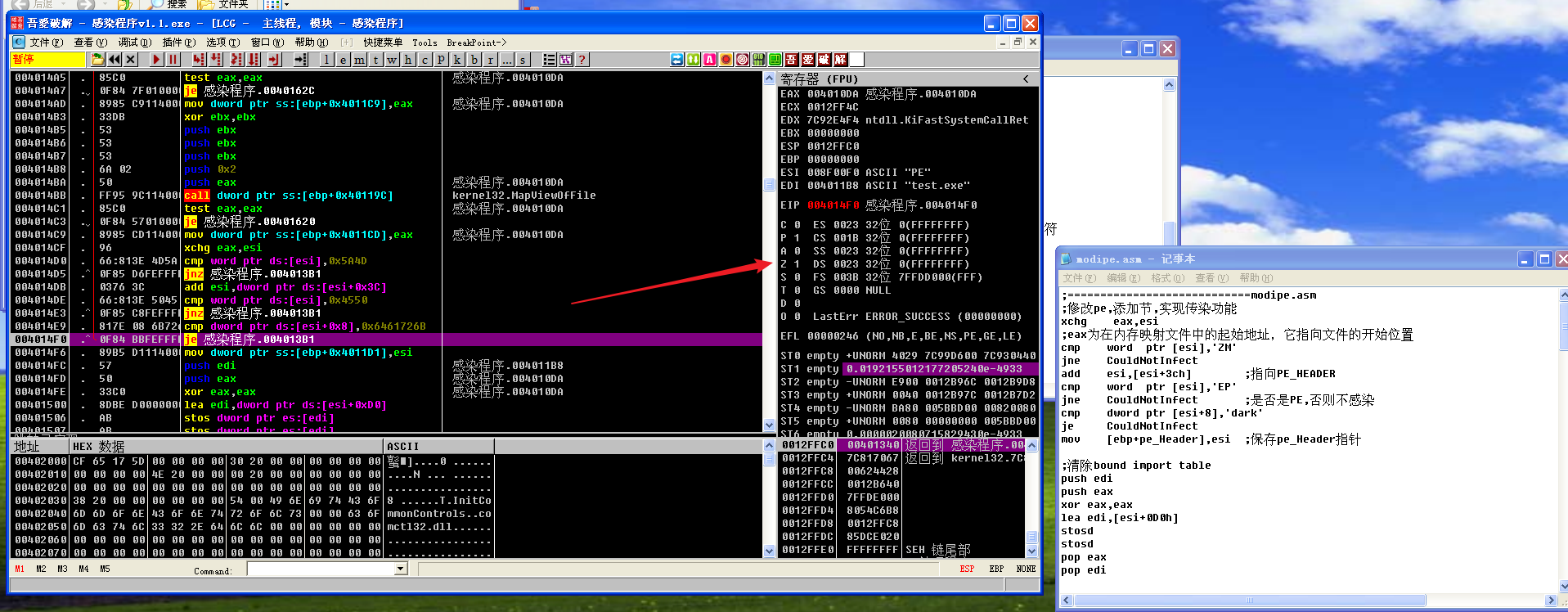The image size is (1568, 612).
Task: Select the M4 memory bookmark
Action: coord(83,569)
